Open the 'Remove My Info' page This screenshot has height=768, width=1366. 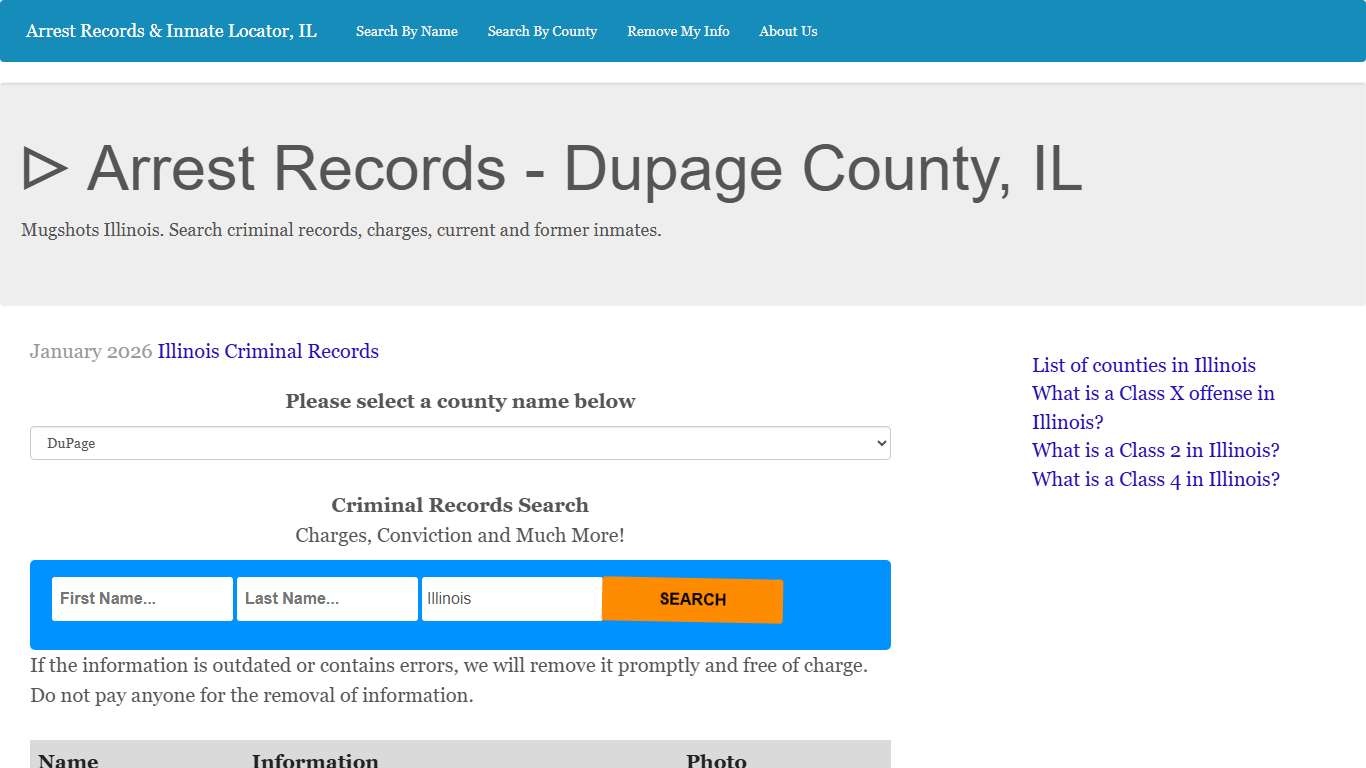[678, 31]
